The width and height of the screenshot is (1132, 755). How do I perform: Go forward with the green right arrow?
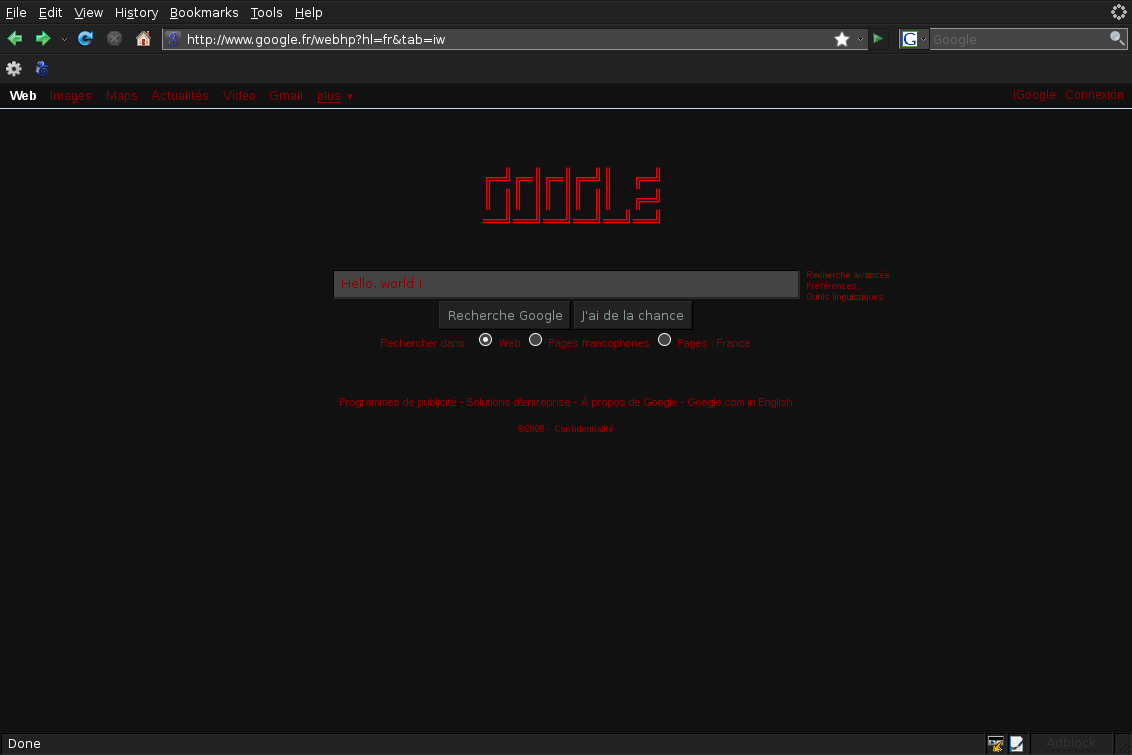pyautogui.click(x=43, y=39)
